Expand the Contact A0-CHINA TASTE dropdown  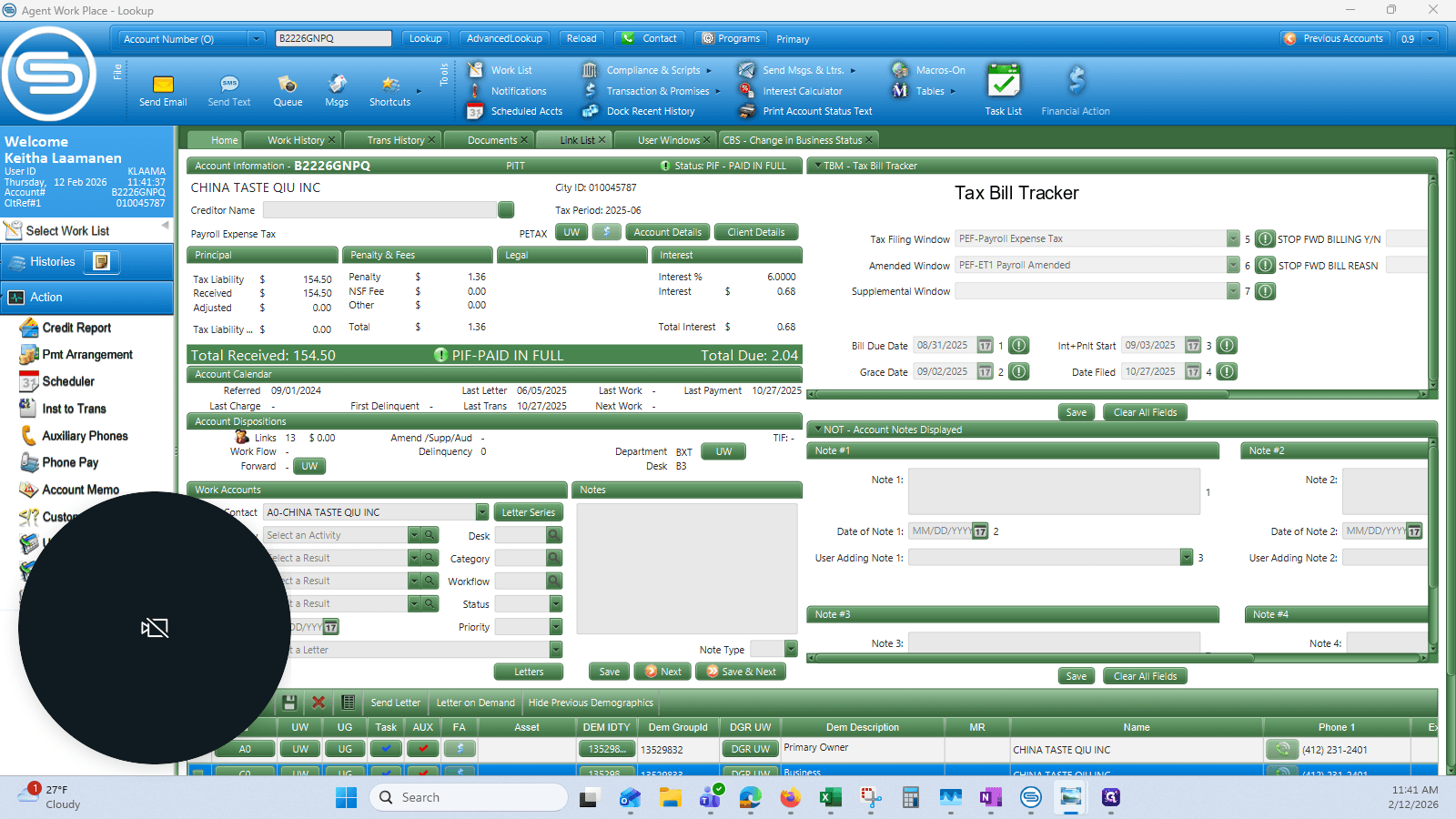[482, 512]
